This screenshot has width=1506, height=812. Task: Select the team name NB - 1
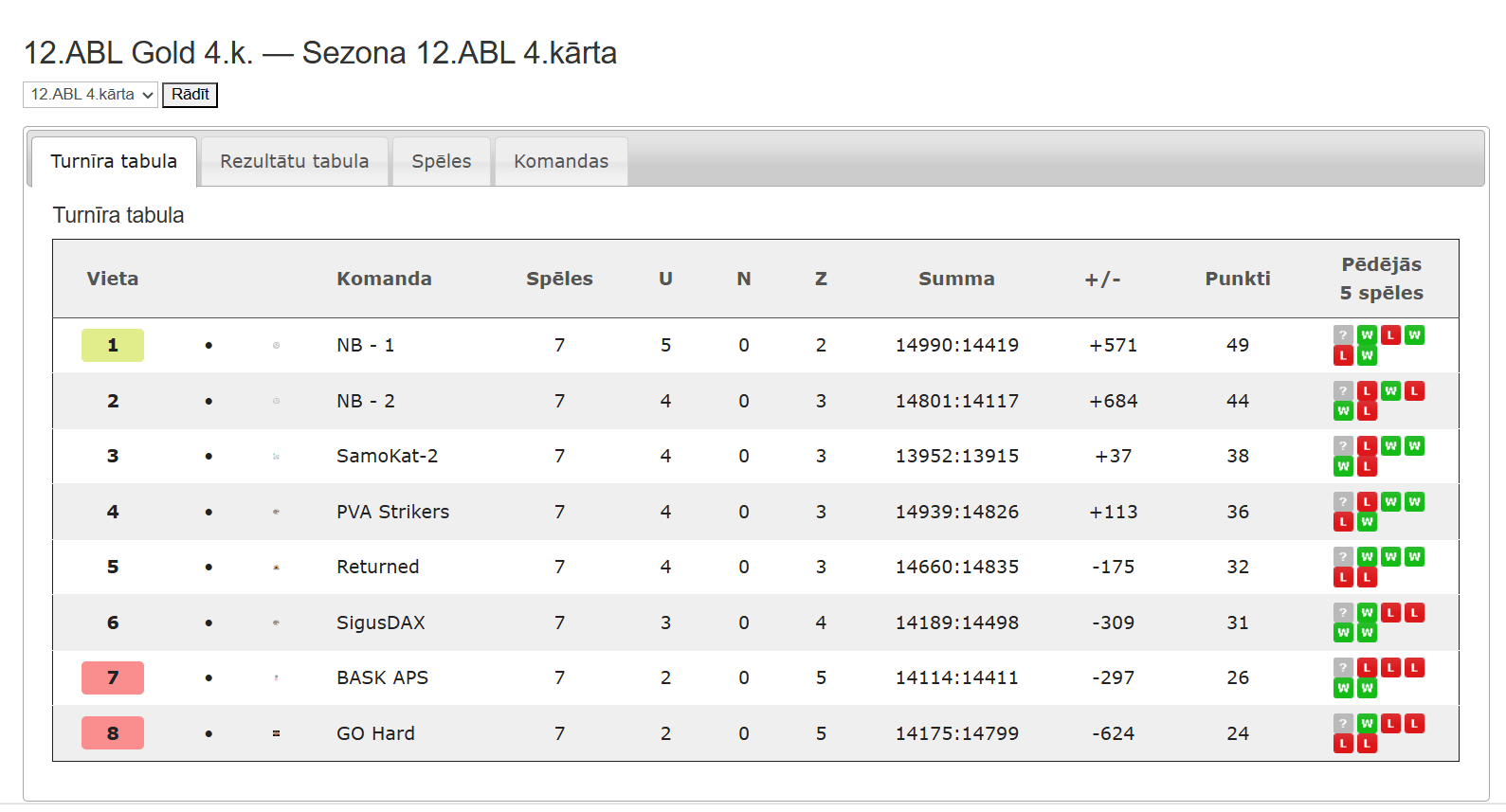point(365,346)
